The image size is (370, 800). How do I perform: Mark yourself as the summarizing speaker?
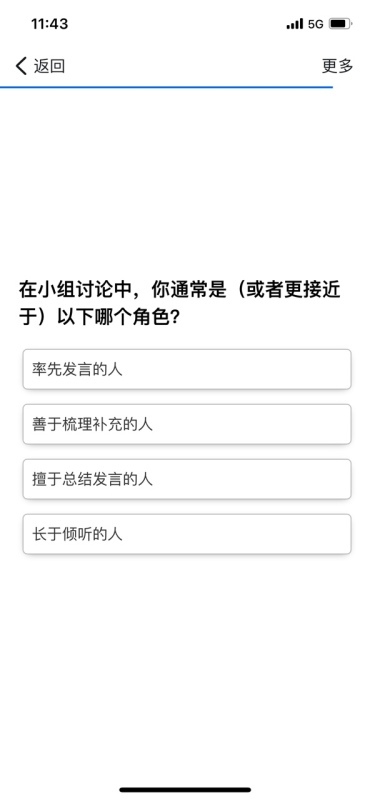(187, 479)
